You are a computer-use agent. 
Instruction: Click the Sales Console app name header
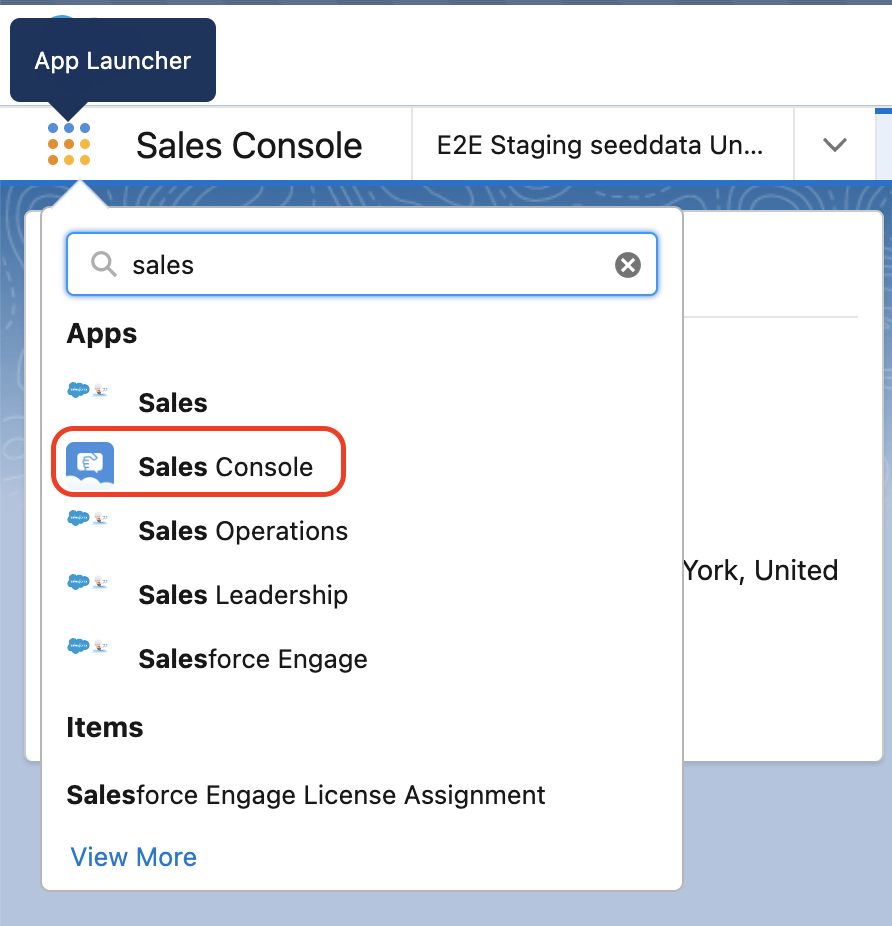click(x=249, y=145)
